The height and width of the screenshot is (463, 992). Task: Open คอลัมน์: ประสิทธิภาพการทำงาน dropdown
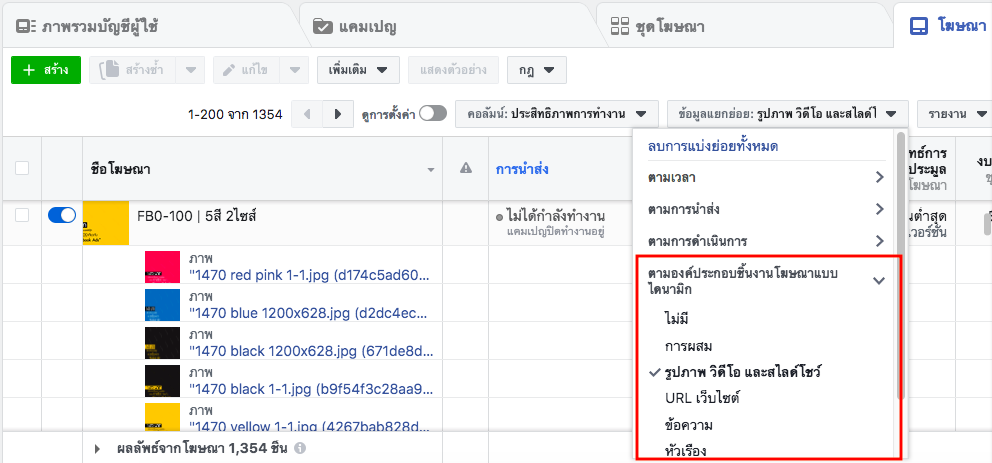point(557,114)
